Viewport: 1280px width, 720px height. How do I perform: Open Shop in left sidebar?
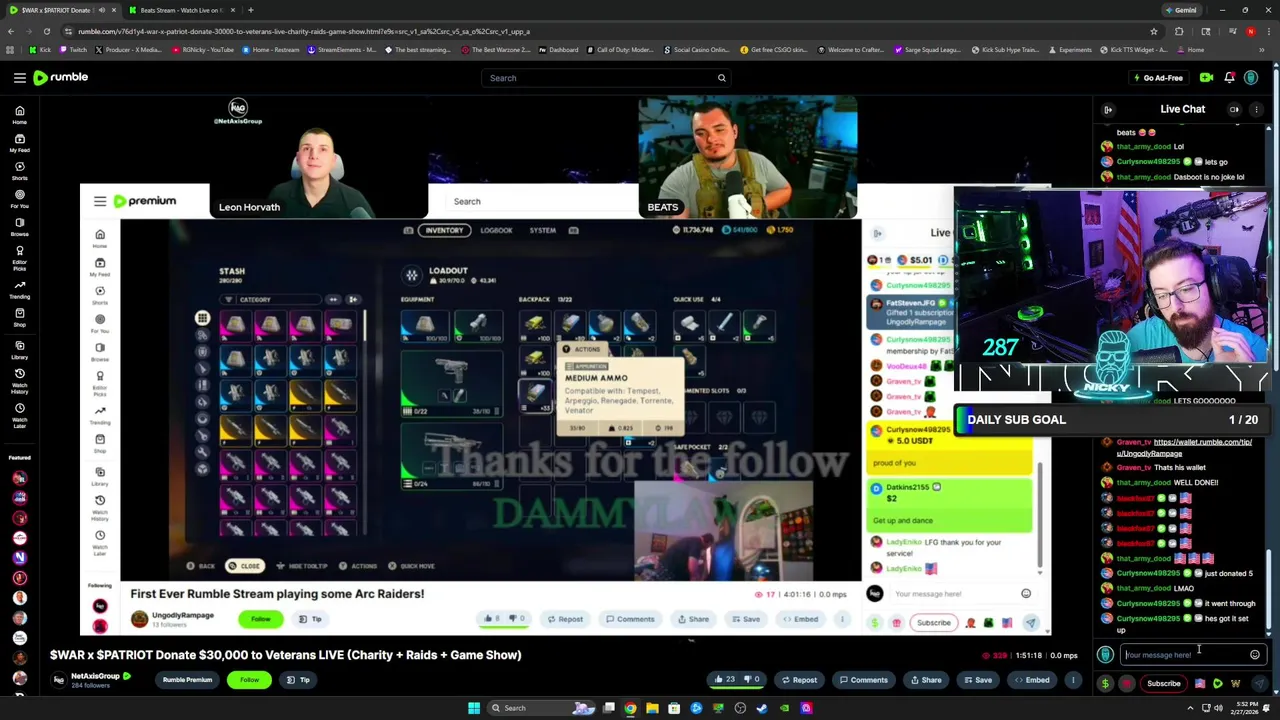19,317
